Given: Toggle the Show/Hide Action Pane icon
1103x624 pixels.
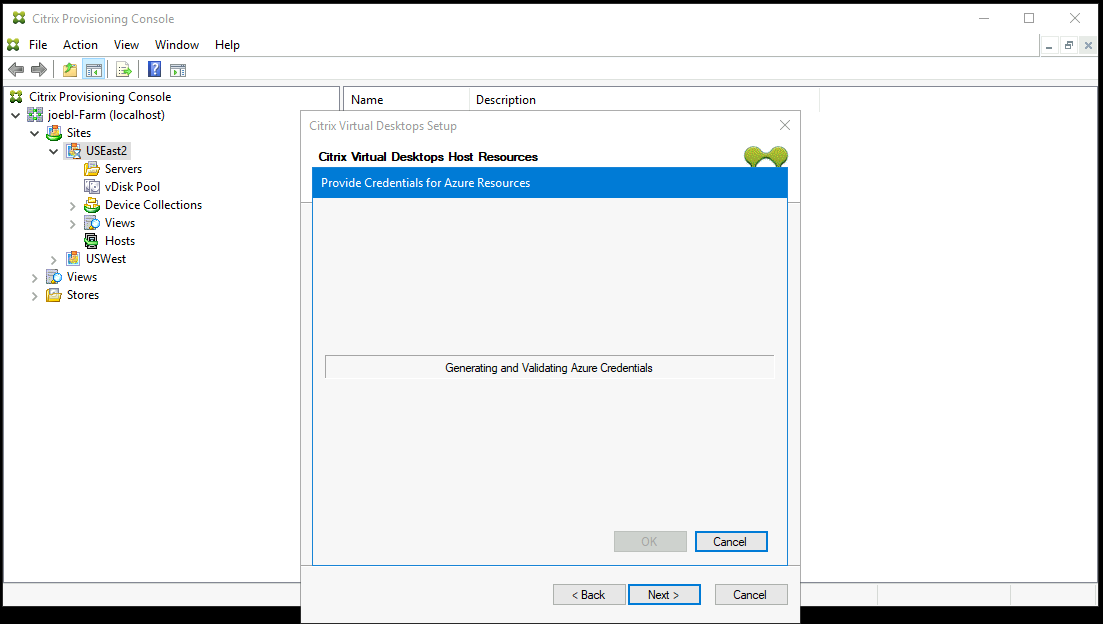Looking at the screenshot, I should 178,69.
